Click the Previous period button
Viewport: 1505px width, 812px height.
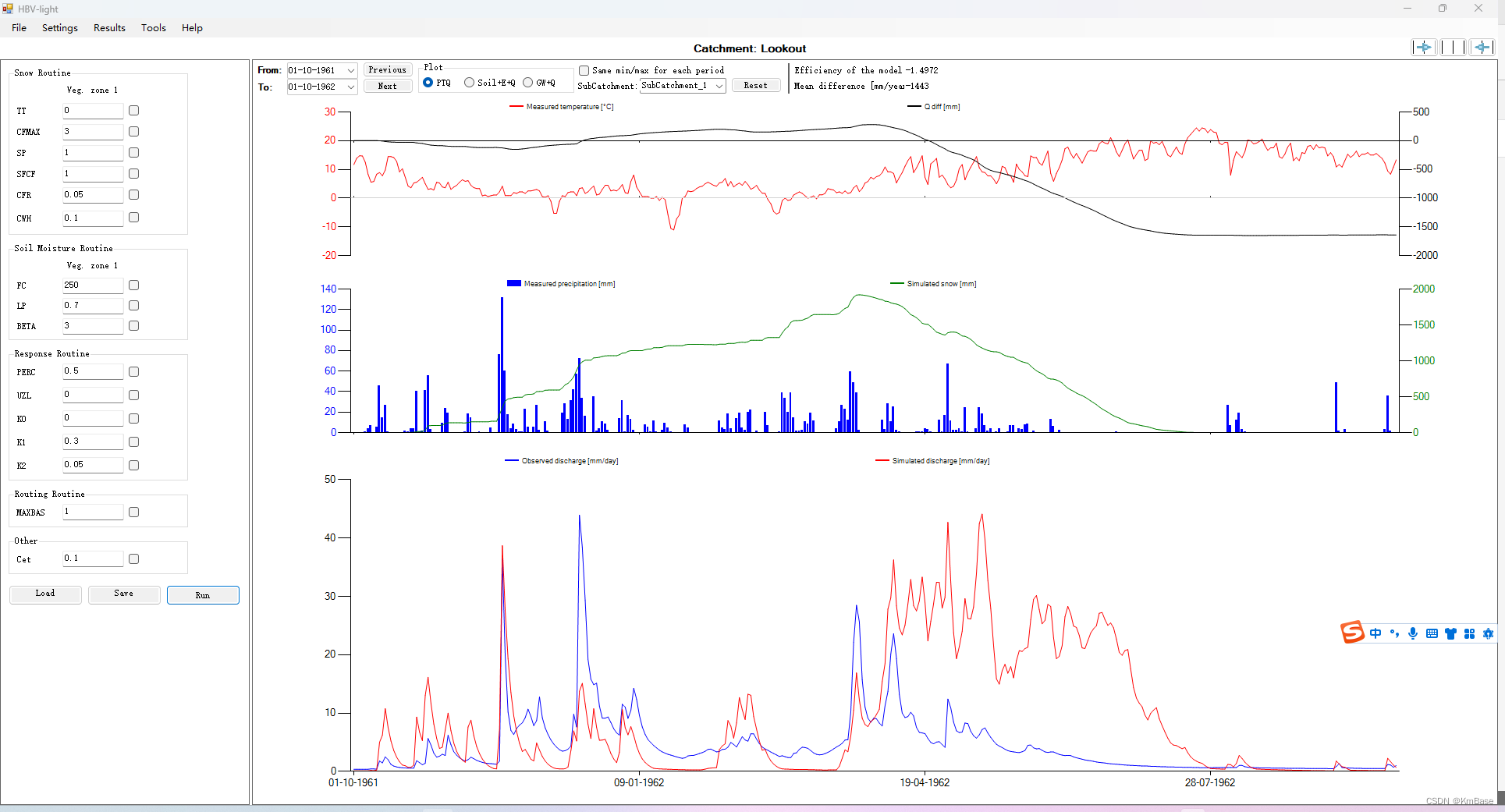388,69
